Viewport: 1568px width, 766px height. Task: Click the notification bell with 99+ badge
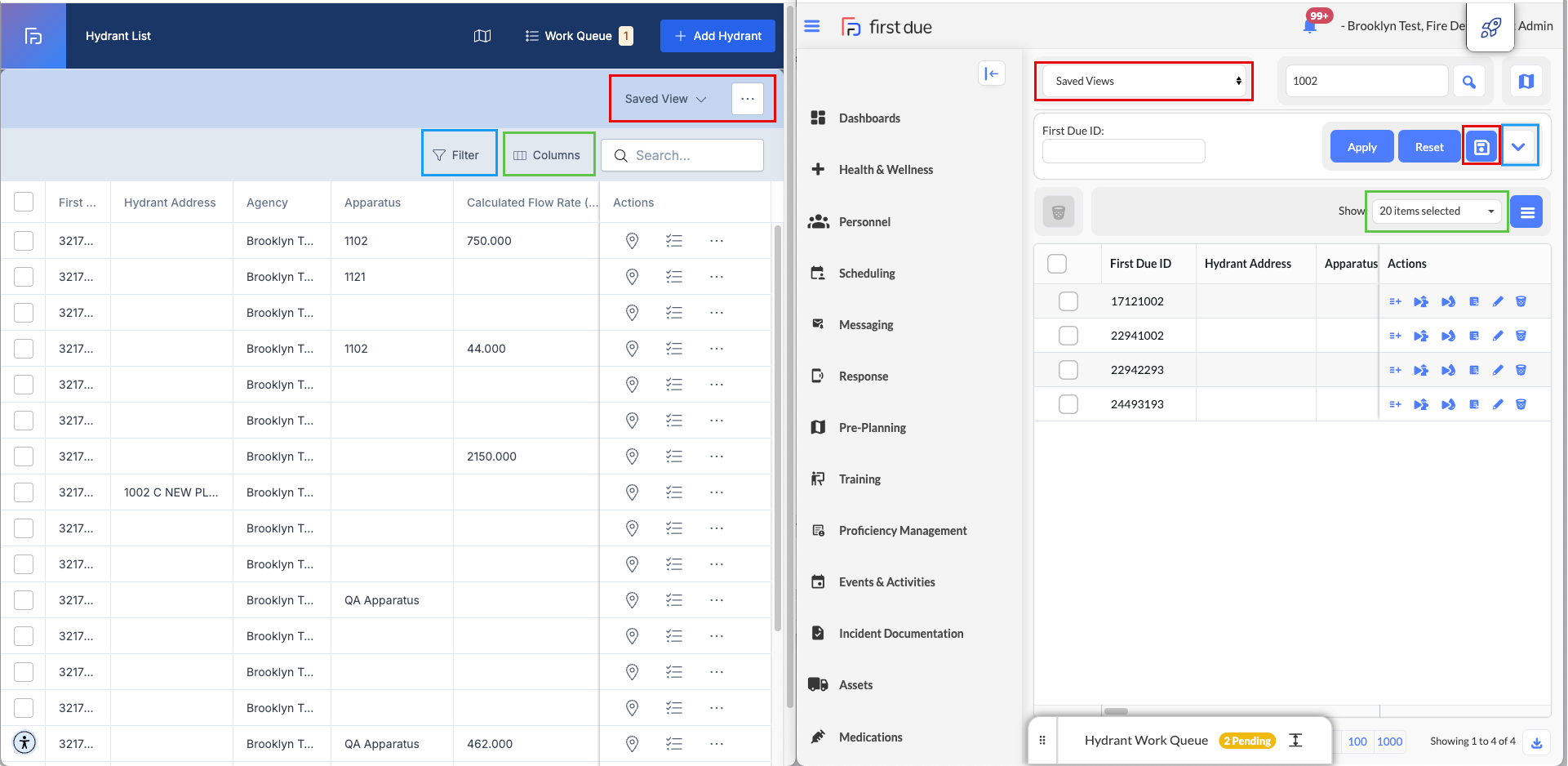pyautogui.click(x=1310, y=26)
